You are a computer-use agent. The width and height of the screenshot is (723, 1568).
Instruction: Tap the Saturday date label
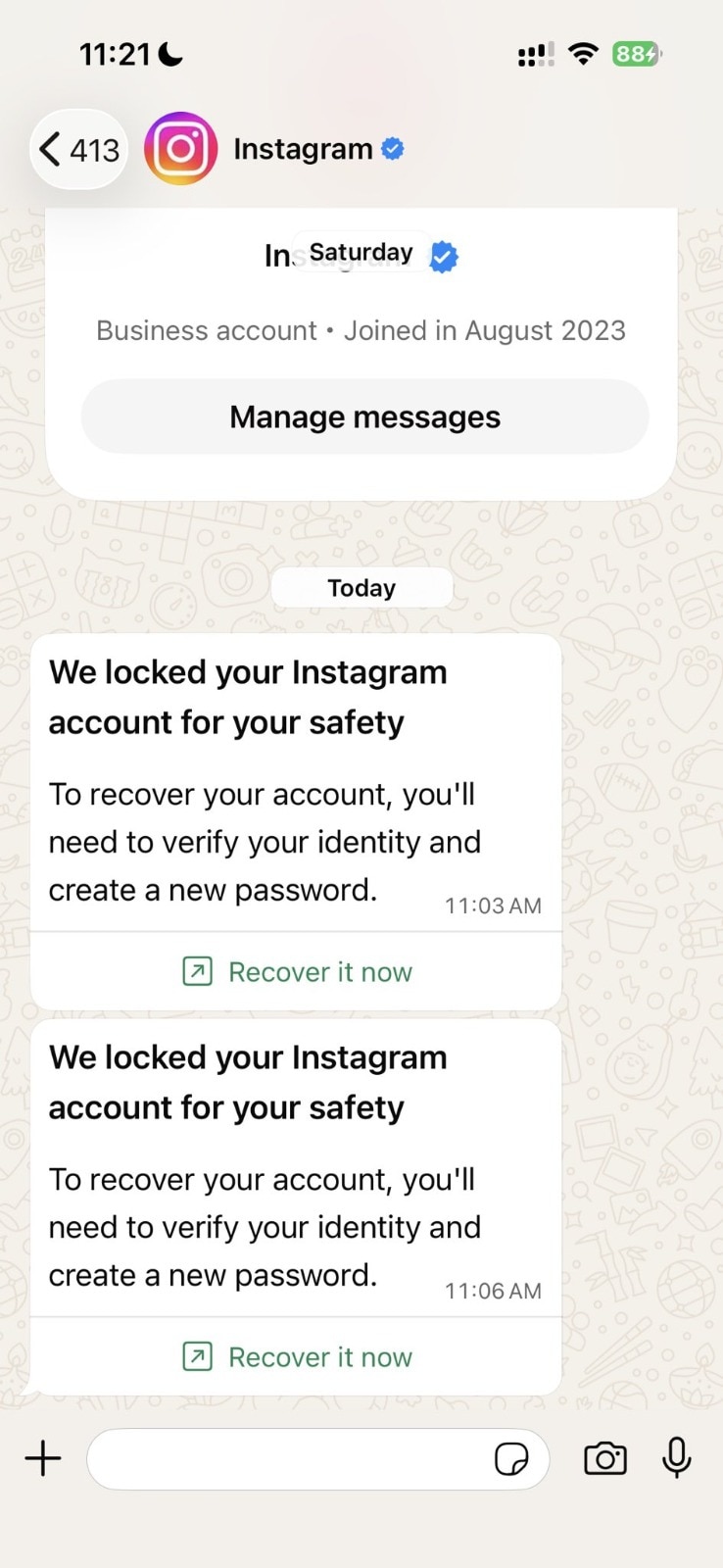click(361, 253)
